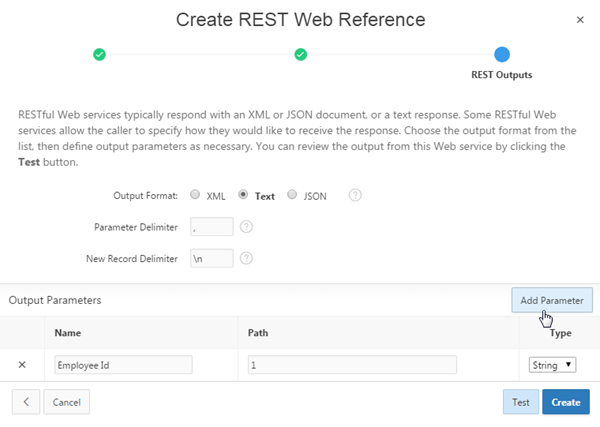The image size is (600, 427).
Task: Cancel the web reference wizard
Action: (x=66, y=401)
